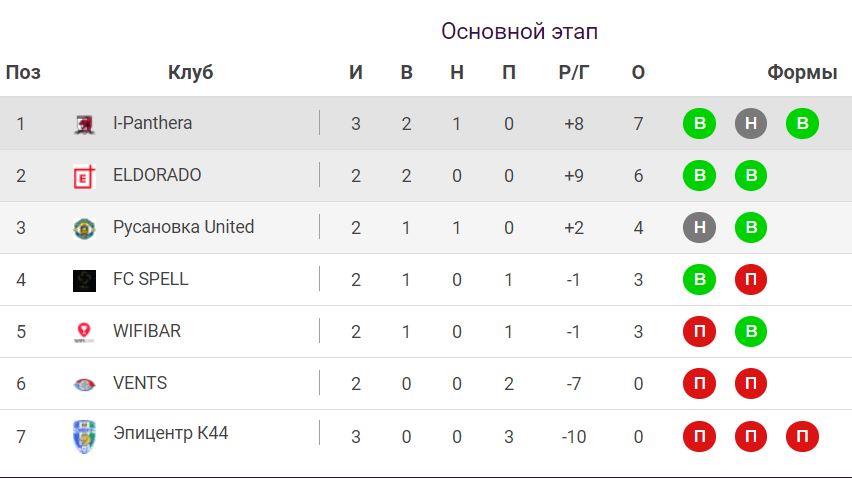Screen dimensions: 852x479
Task: Click the Формы column header
Action: 802,73
